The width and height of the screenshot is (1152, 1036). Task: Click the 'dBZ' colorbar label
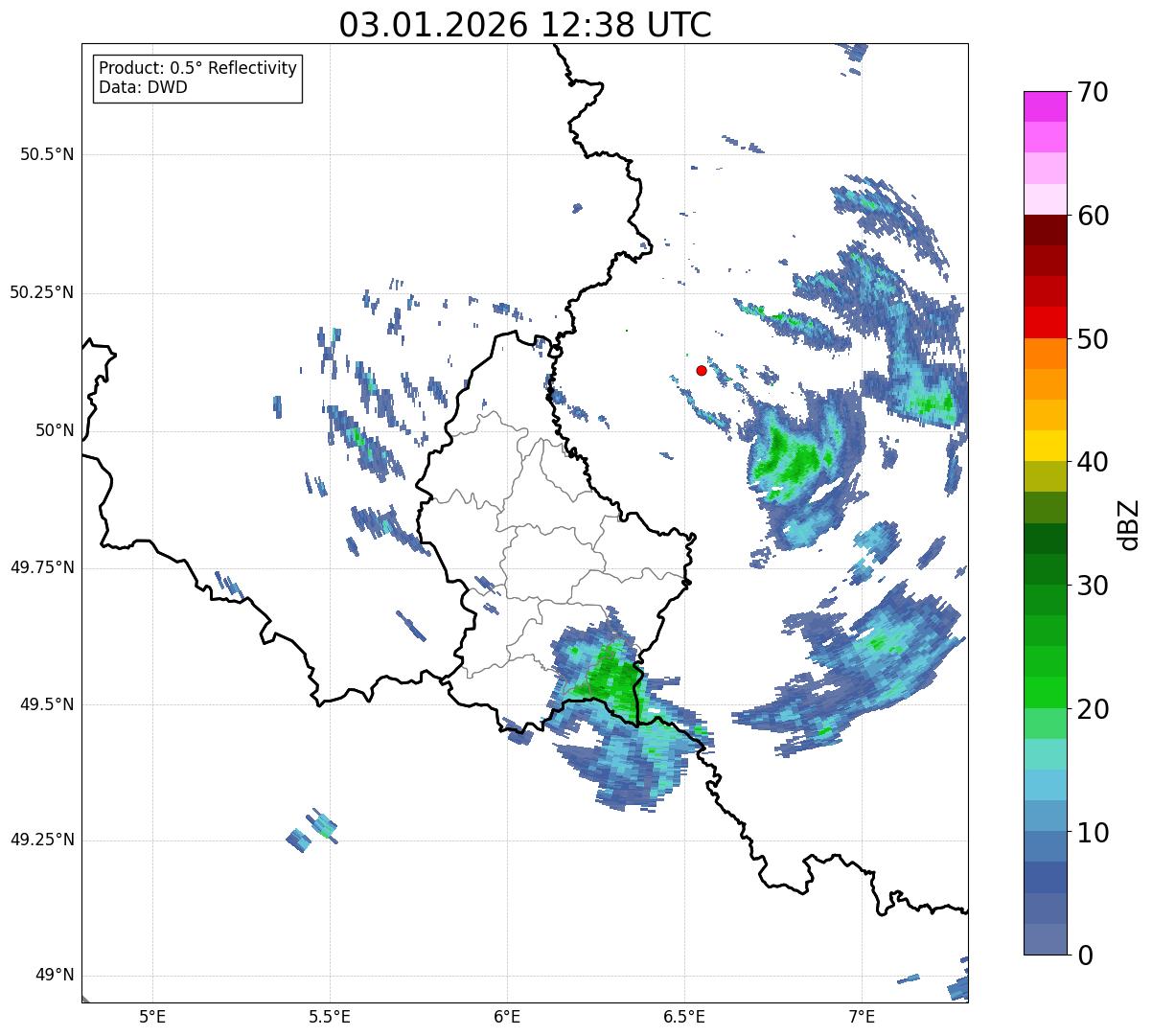[x=1129, y=523]
